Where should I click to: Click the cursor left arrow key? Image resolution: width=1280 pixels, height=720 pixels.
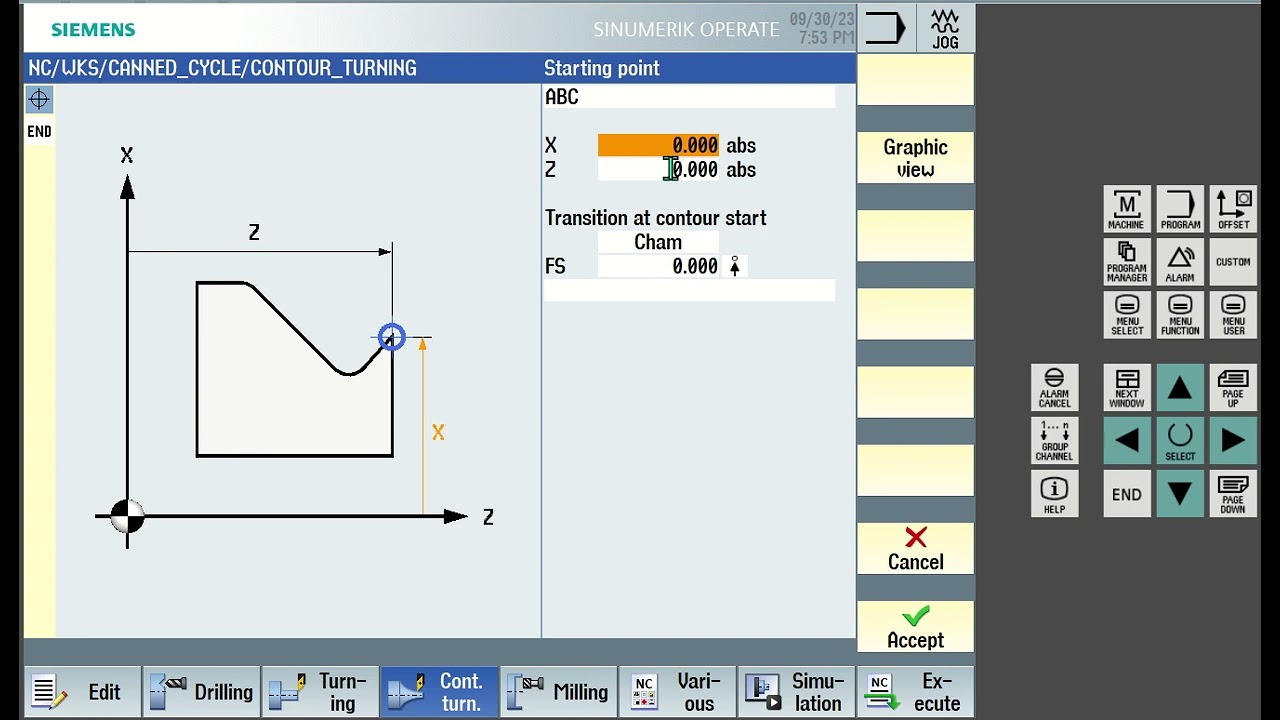1126,440
